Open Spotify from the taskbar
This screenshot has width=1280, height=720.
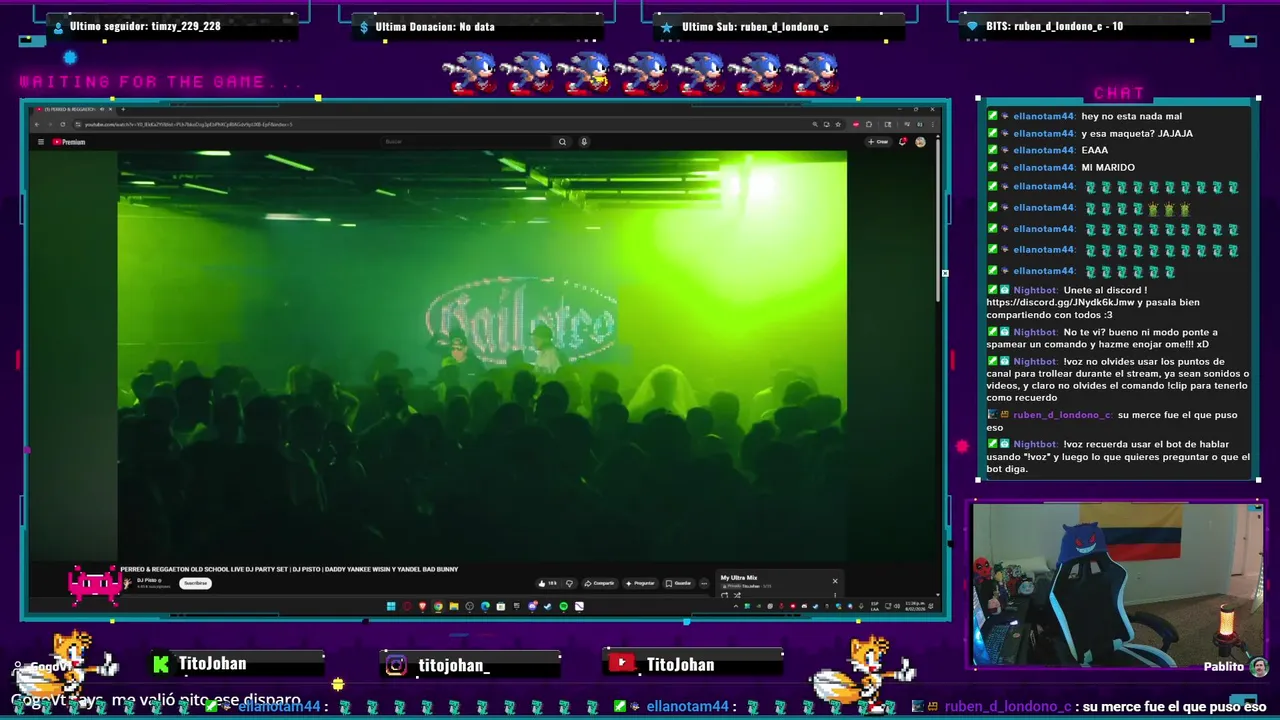pos(564,606)
